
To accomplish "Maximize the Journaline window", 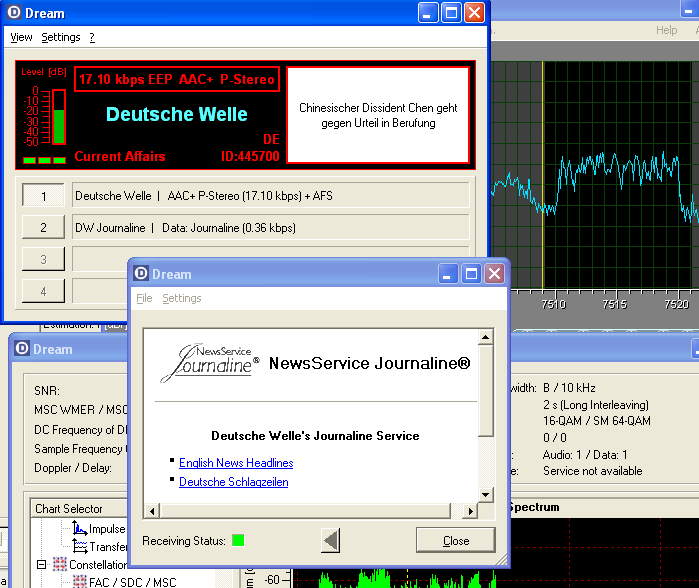I will tap(472, 273).
